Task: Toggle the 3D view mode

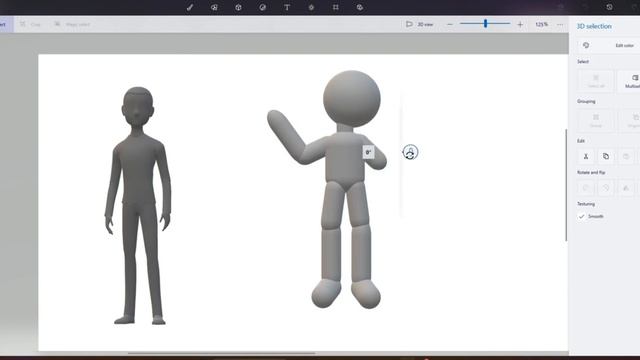Action: pos(419,24)
